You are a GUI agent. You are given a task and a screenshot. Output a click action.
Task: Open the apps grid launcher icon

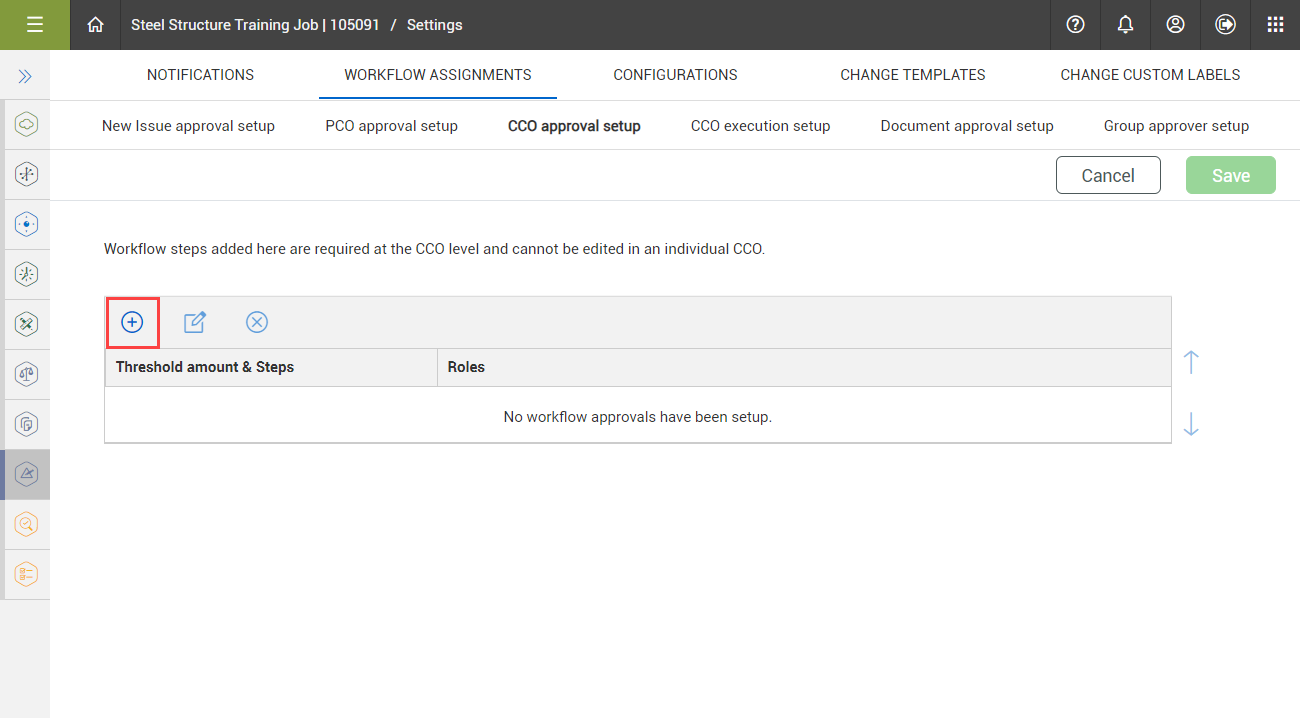pos(1275,24)
